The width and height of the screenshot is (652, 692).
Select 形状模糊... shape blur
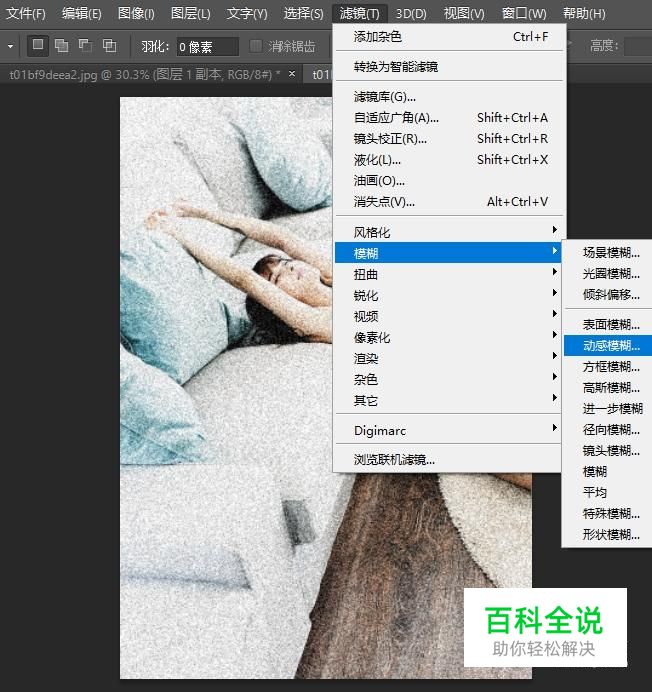tap(608, 534)
